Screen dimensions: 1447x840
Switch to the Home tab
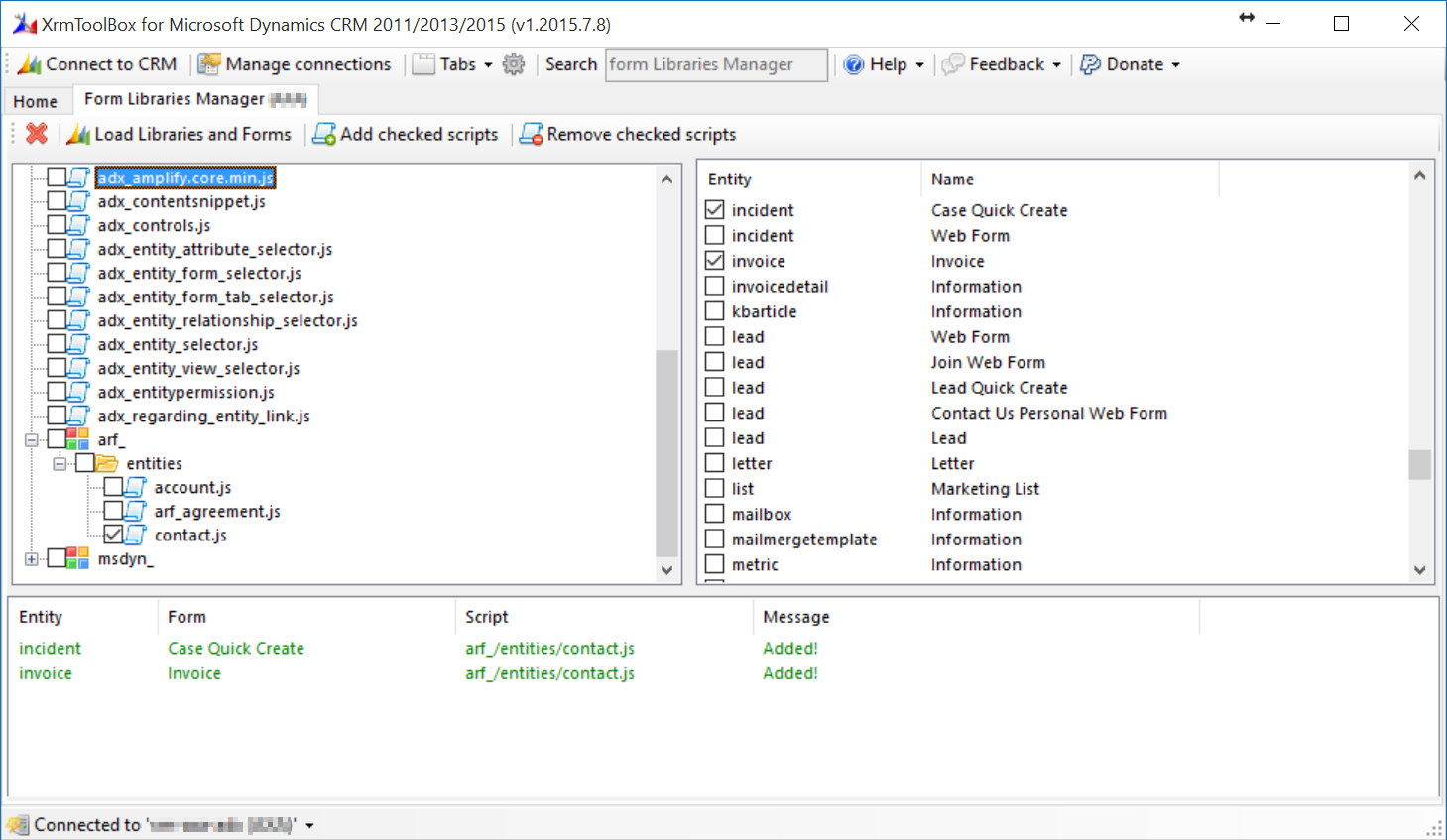click(36, 101)
